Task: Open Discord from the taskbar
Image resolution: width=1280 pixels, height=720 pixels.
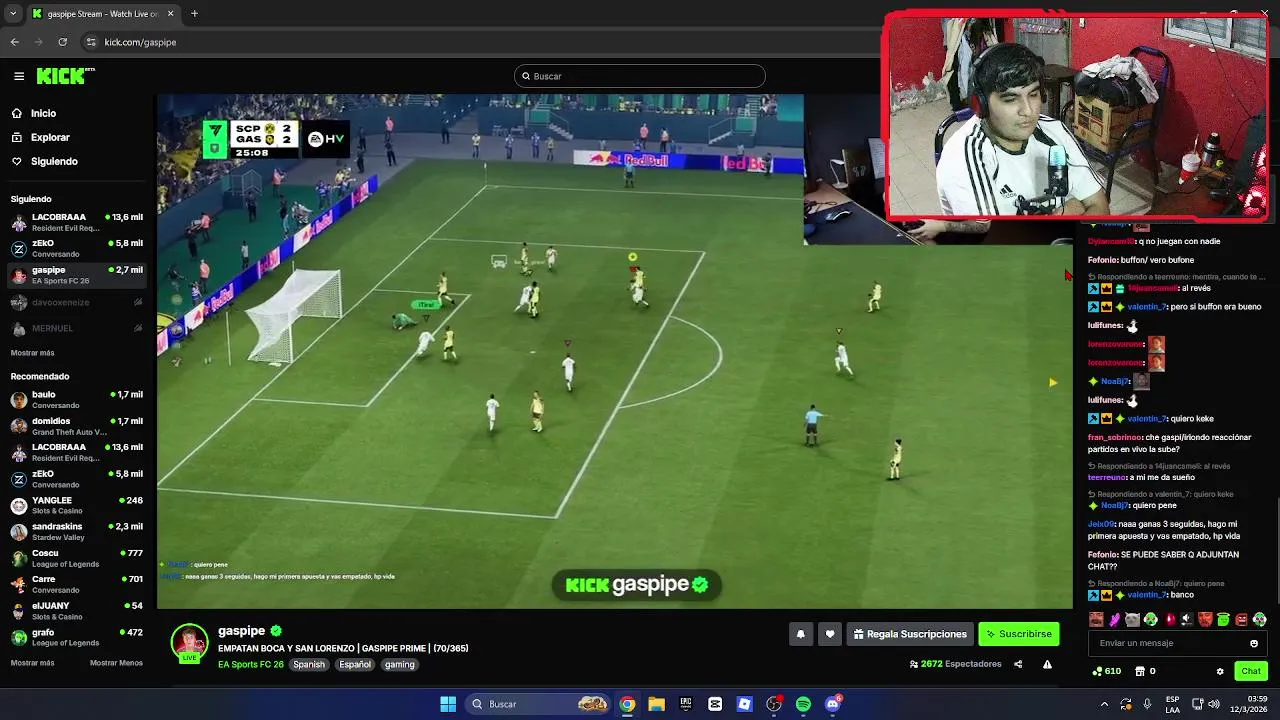Action: pyautogui.click(x=833, y=704)
